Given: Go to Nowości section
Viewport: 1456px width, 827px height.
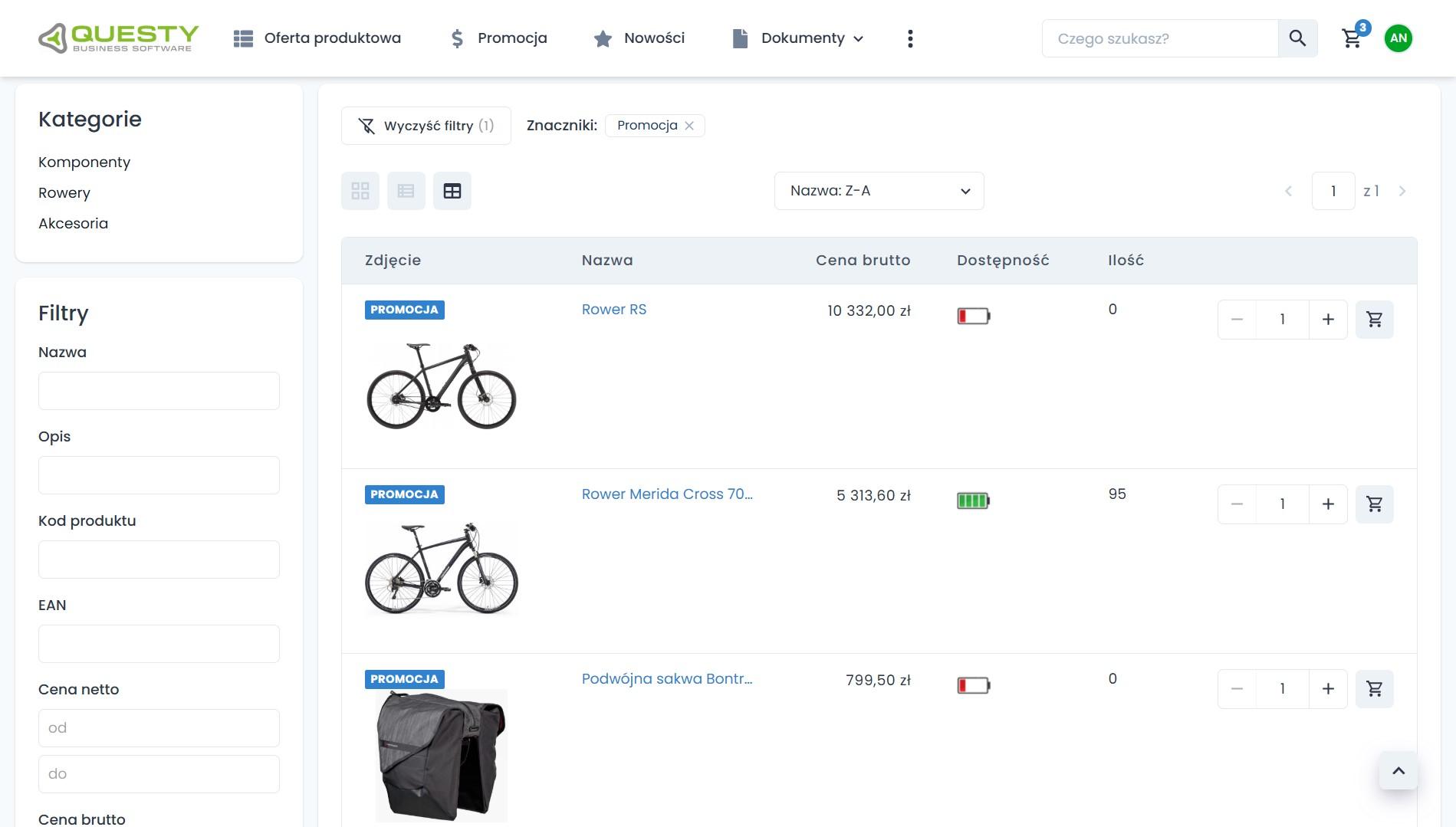Looking at the screenshot, I should [639, 38].
